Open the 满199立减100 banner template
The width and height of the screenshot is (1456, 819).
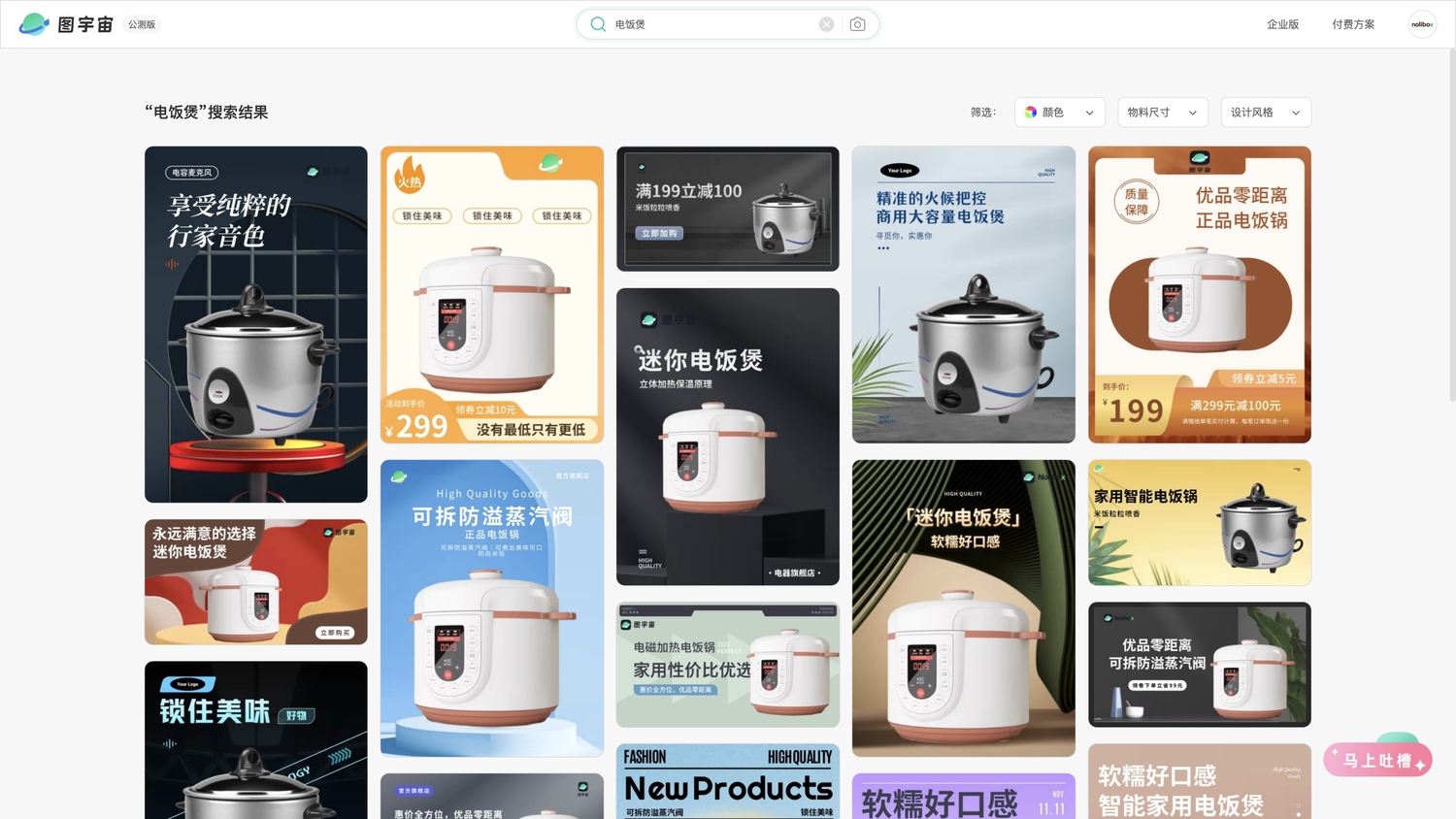click(728, 209)
